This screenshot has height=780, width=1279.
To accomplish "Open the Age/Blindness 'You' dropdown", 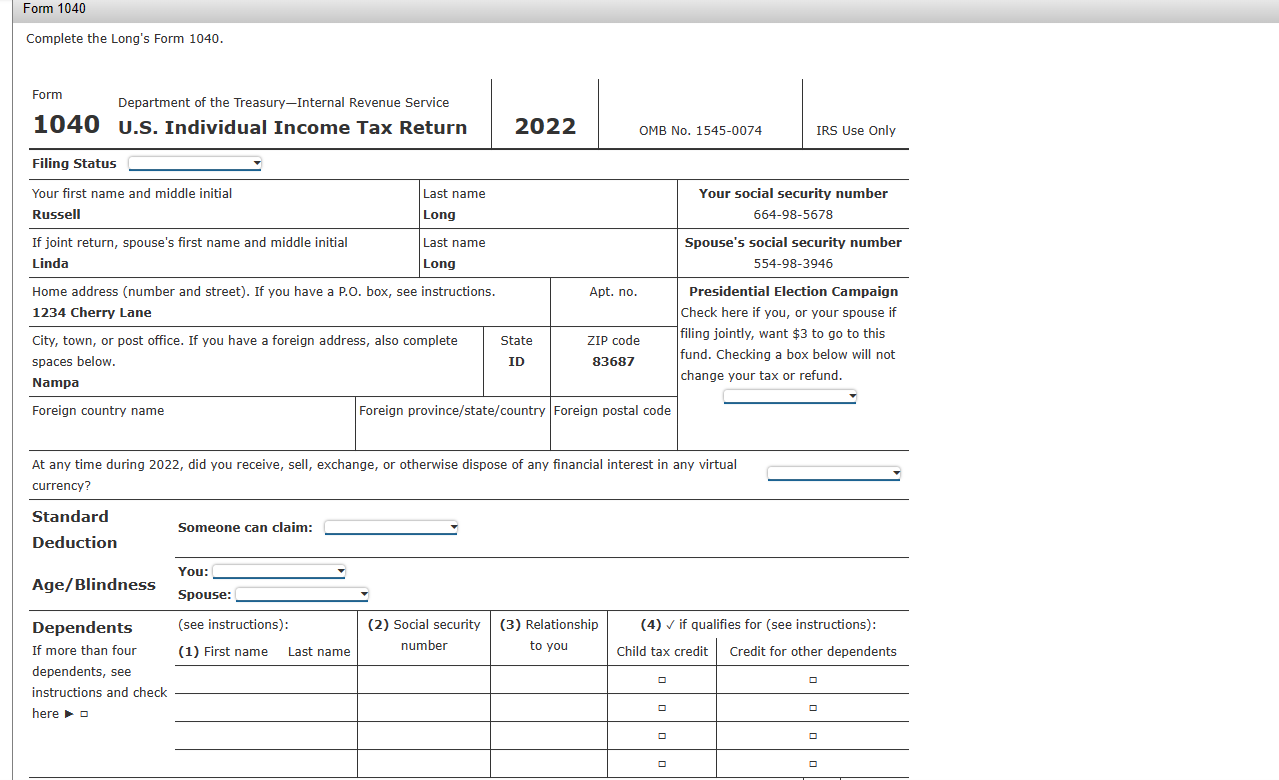I will [x=279, y=571].
